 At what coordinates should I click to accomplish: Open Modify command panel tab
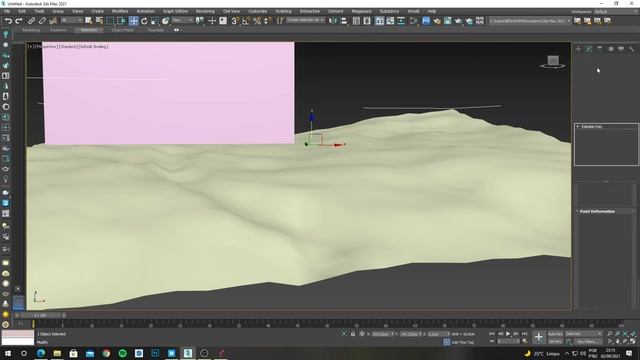(x=589, y=49)
